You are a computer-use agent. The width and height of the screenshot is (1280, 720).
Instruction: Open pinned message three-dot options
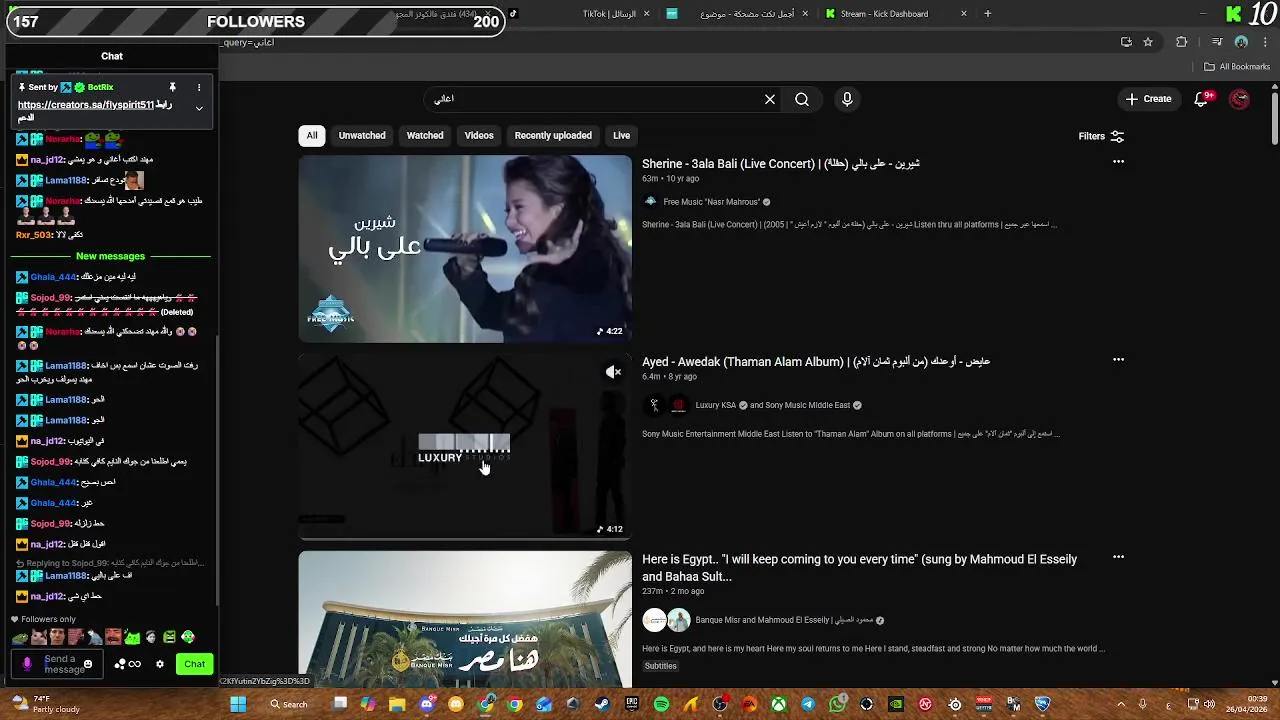click(199, 87)
